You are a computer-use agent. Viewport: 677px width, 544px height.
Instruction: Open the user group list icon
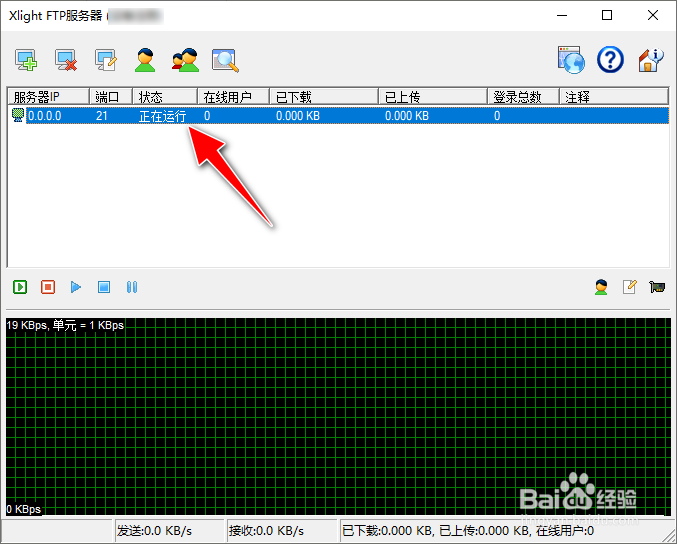[x=185, y=60]
